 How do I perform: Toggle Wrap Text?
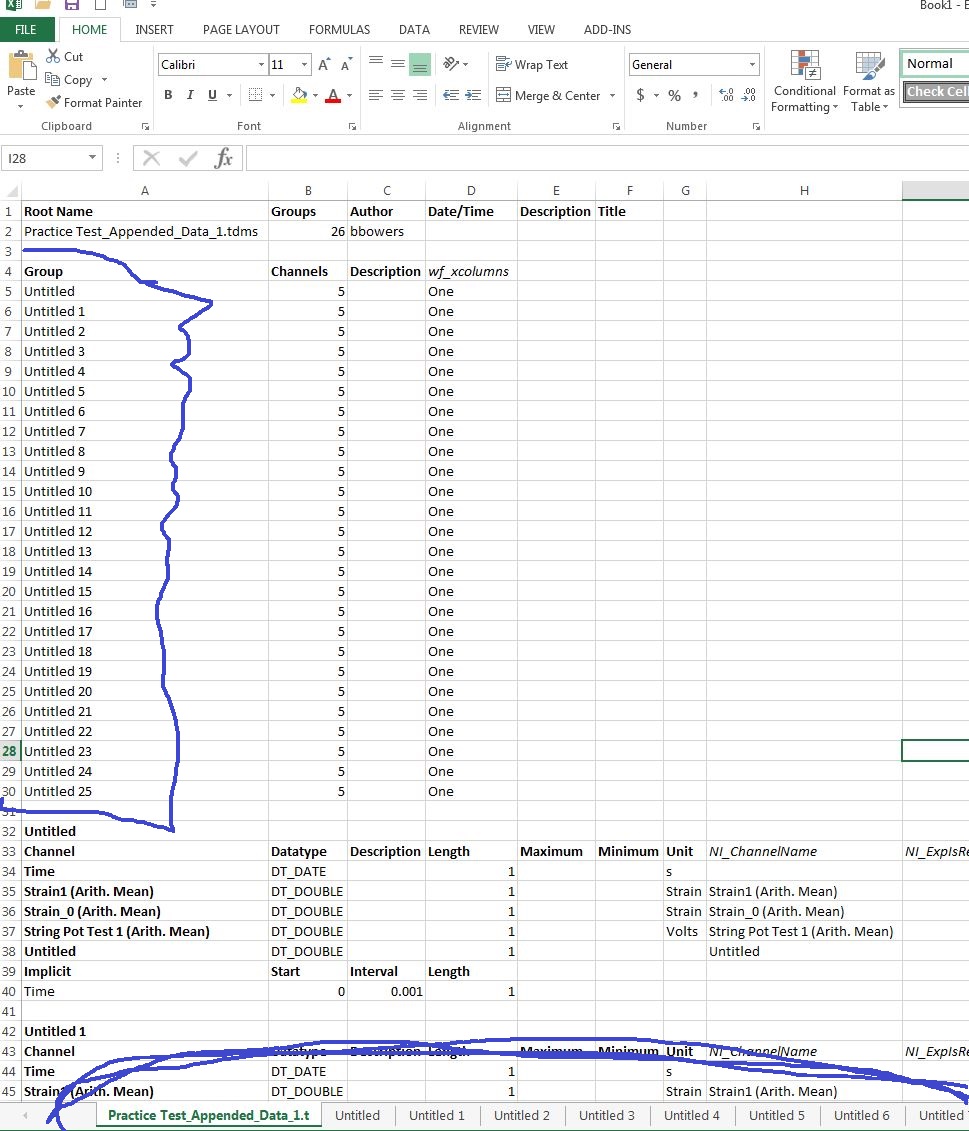point(532,64)
